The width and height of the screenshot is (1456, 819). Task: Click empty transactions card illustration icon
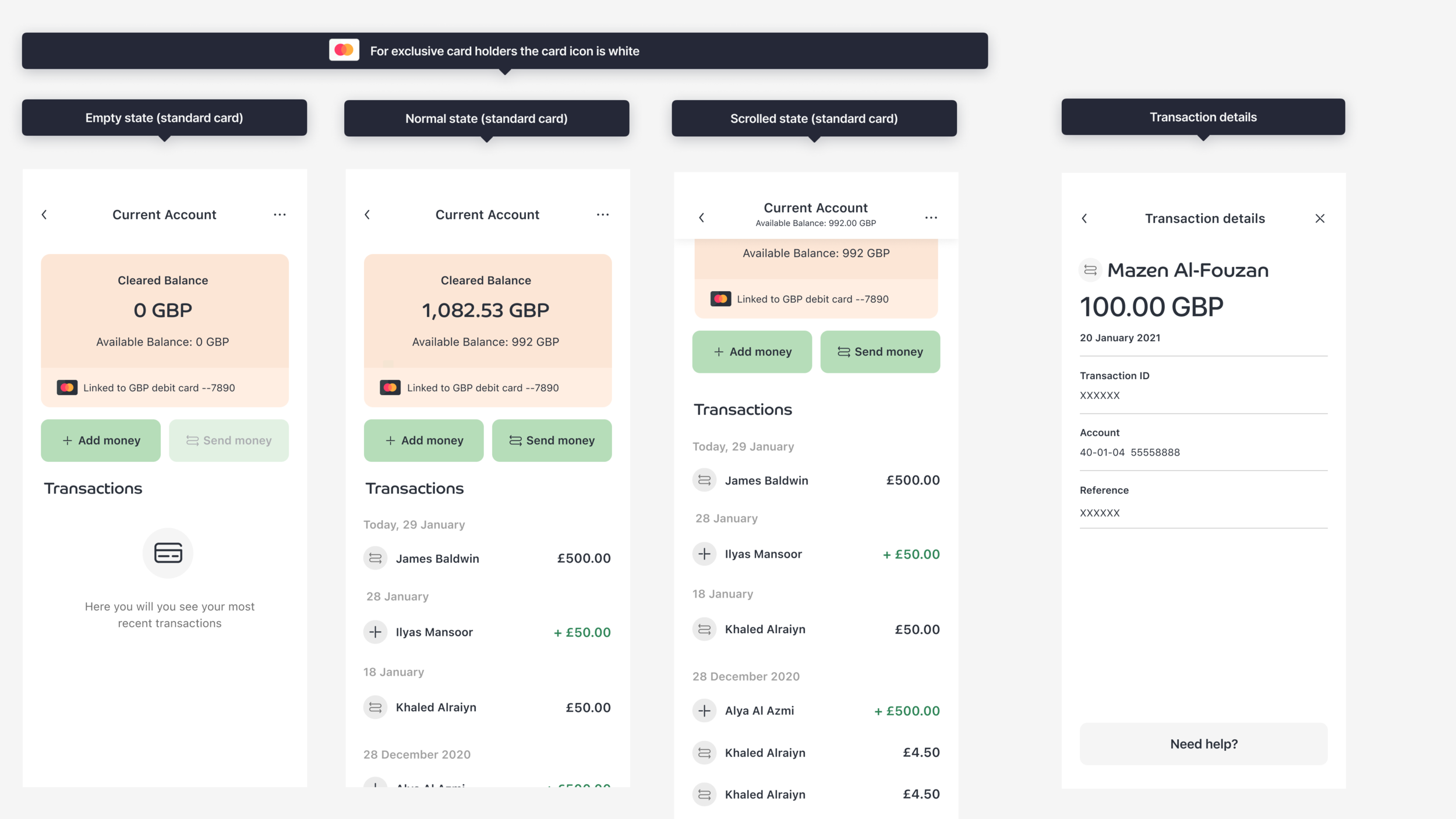(x=168, y=553)
